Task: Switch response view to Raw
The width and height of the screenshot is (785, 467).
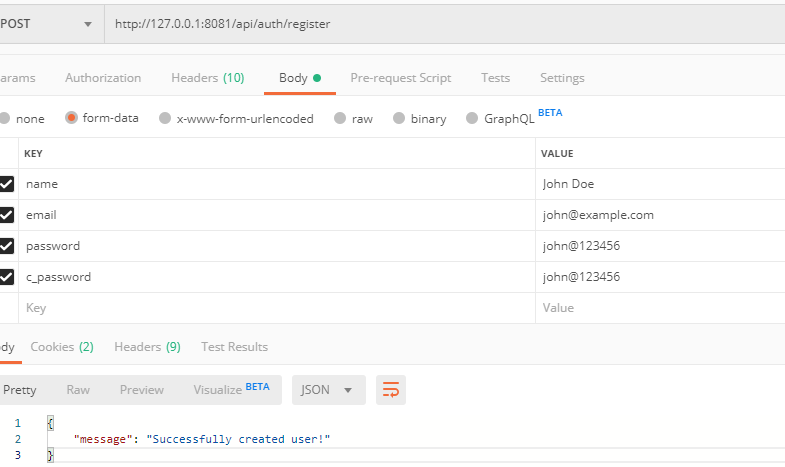Action: (x=78, y=390)
